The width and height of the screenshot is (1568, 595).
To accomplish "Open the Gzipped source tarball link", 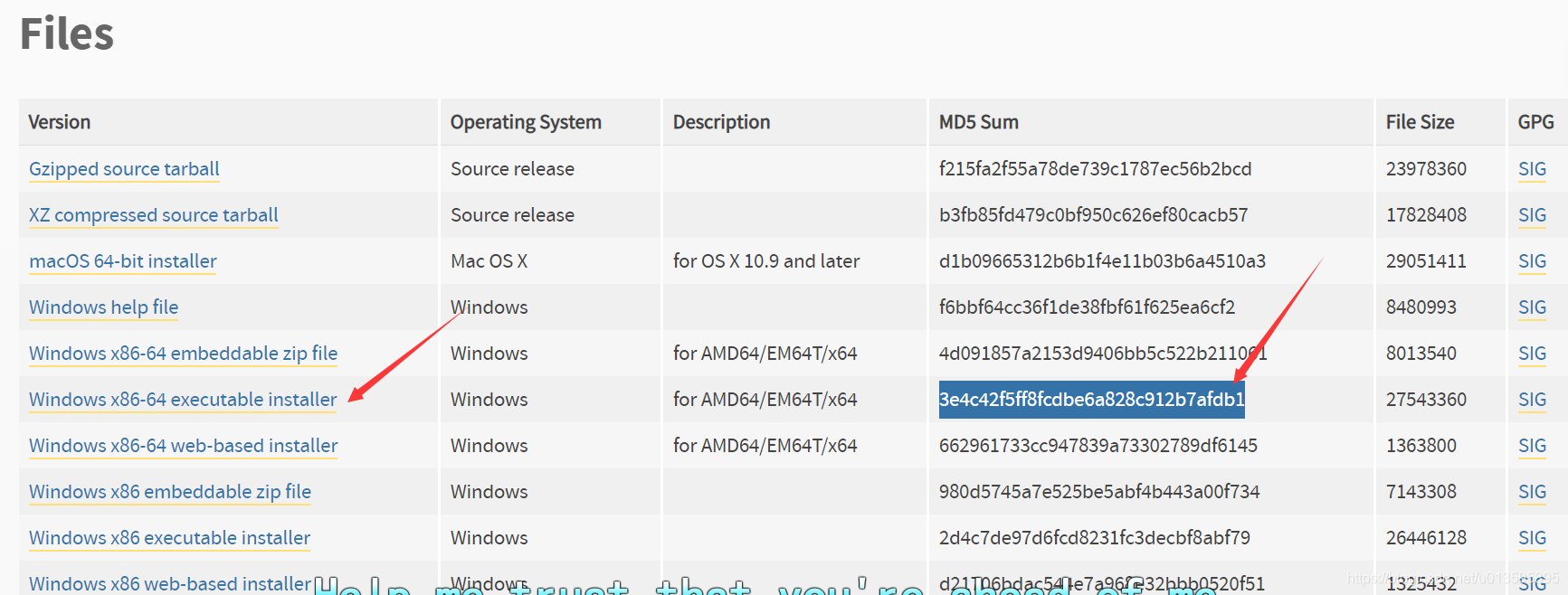I will [x=124, y=169].
